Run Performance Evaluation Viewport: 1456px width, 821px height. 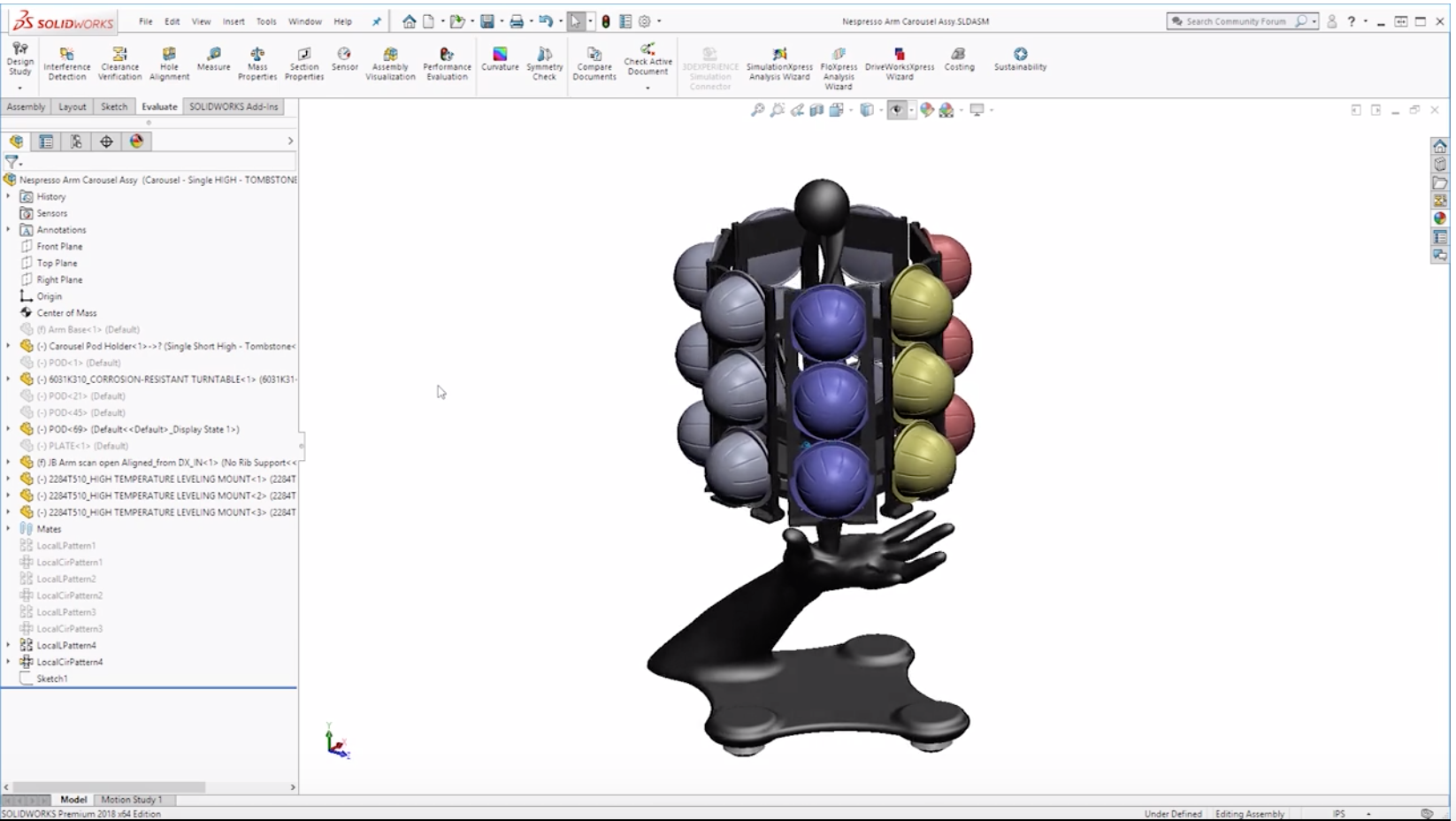point(447,65)
